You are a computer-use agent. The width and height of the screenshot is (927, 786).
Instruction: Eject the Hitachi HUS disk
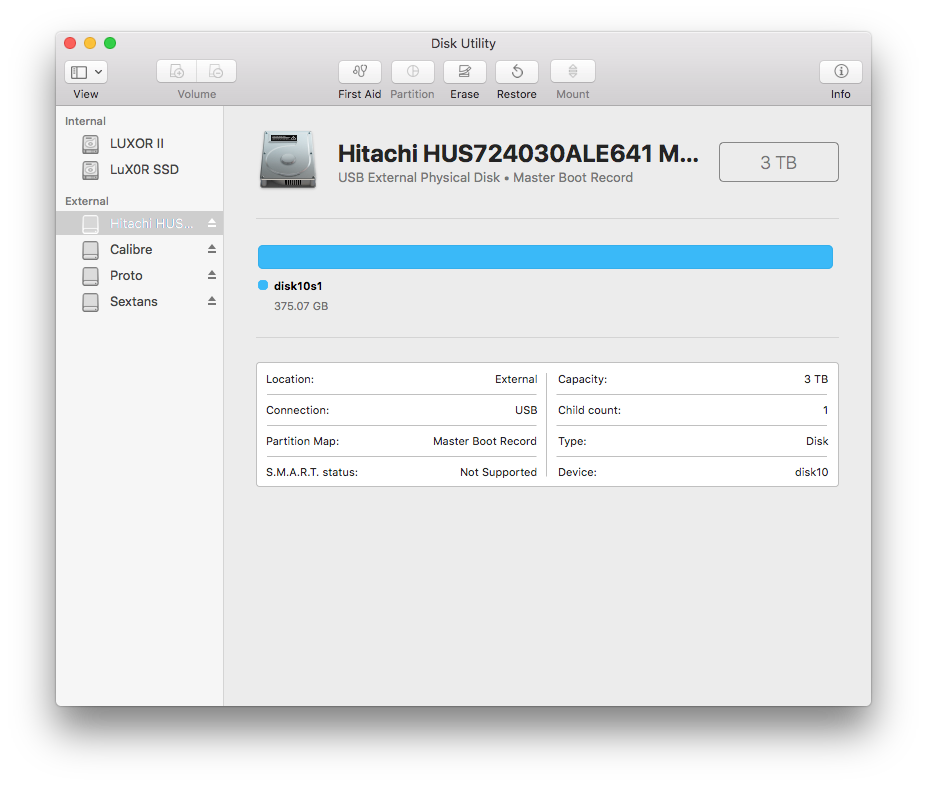212,223
